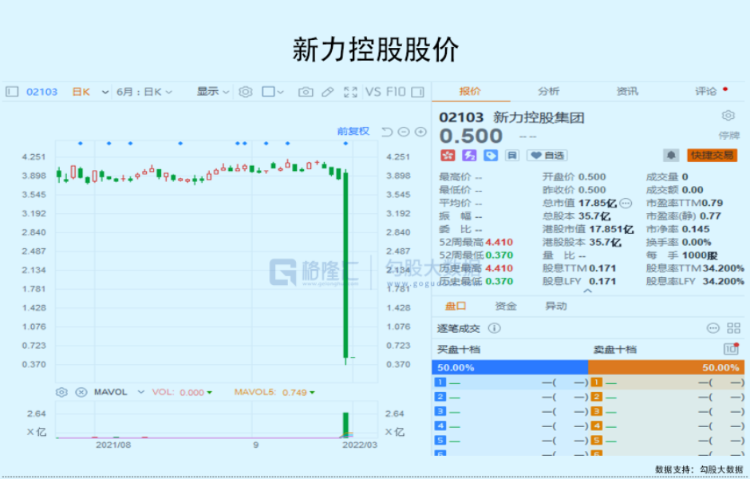The image size is (750, 479).
Task: Open the 日K period dropdown
Action: [x=82, y=92]
